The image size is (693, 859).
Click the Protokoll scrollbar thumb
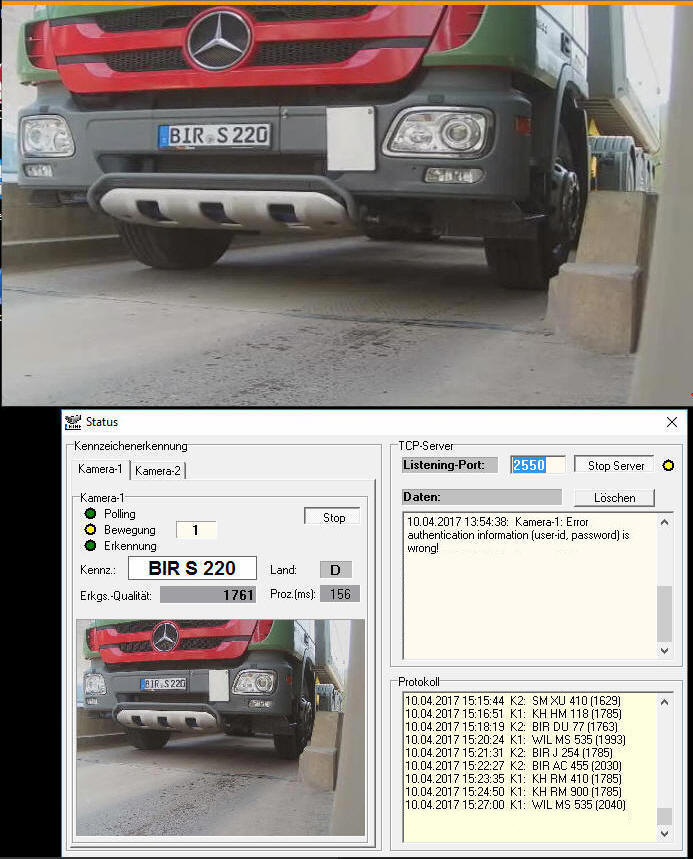[x=665, y=816]
